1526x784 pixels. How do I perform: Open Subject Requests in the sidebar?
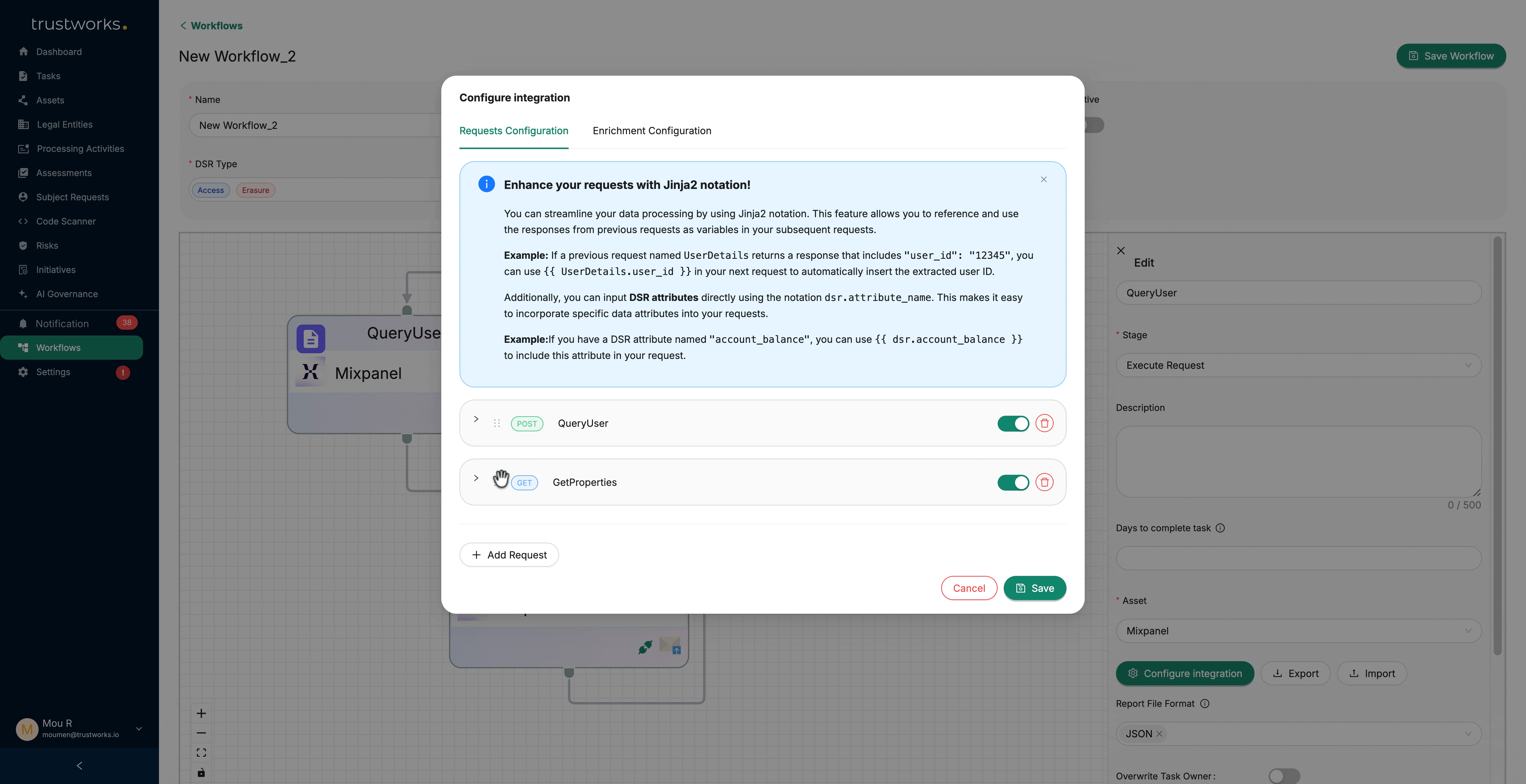click(72, 197)
